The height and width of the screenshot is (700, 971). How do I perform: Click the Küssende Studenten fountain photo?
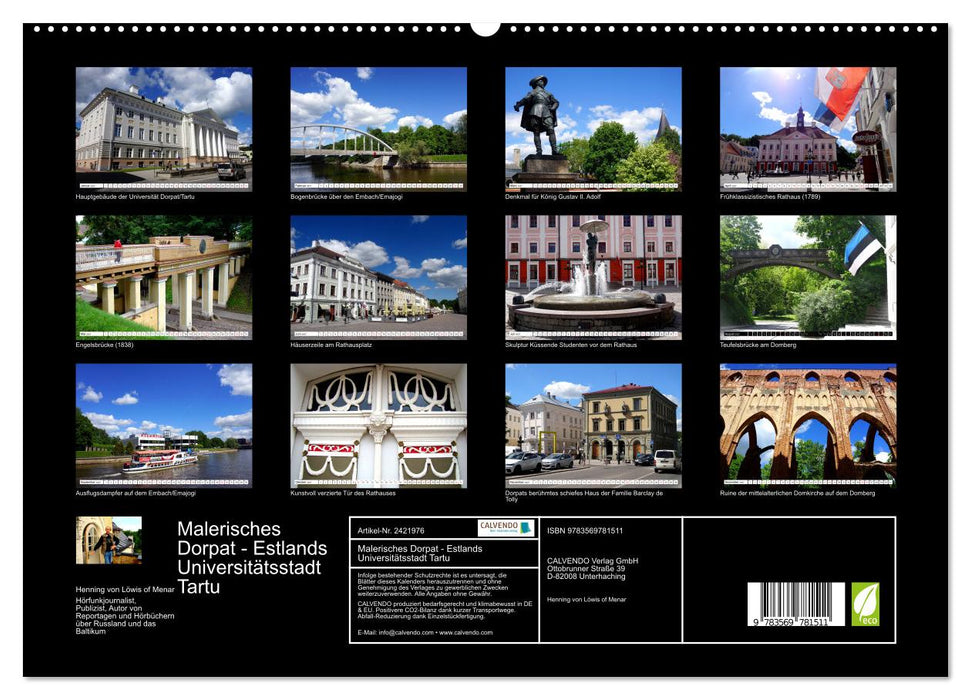593,277
